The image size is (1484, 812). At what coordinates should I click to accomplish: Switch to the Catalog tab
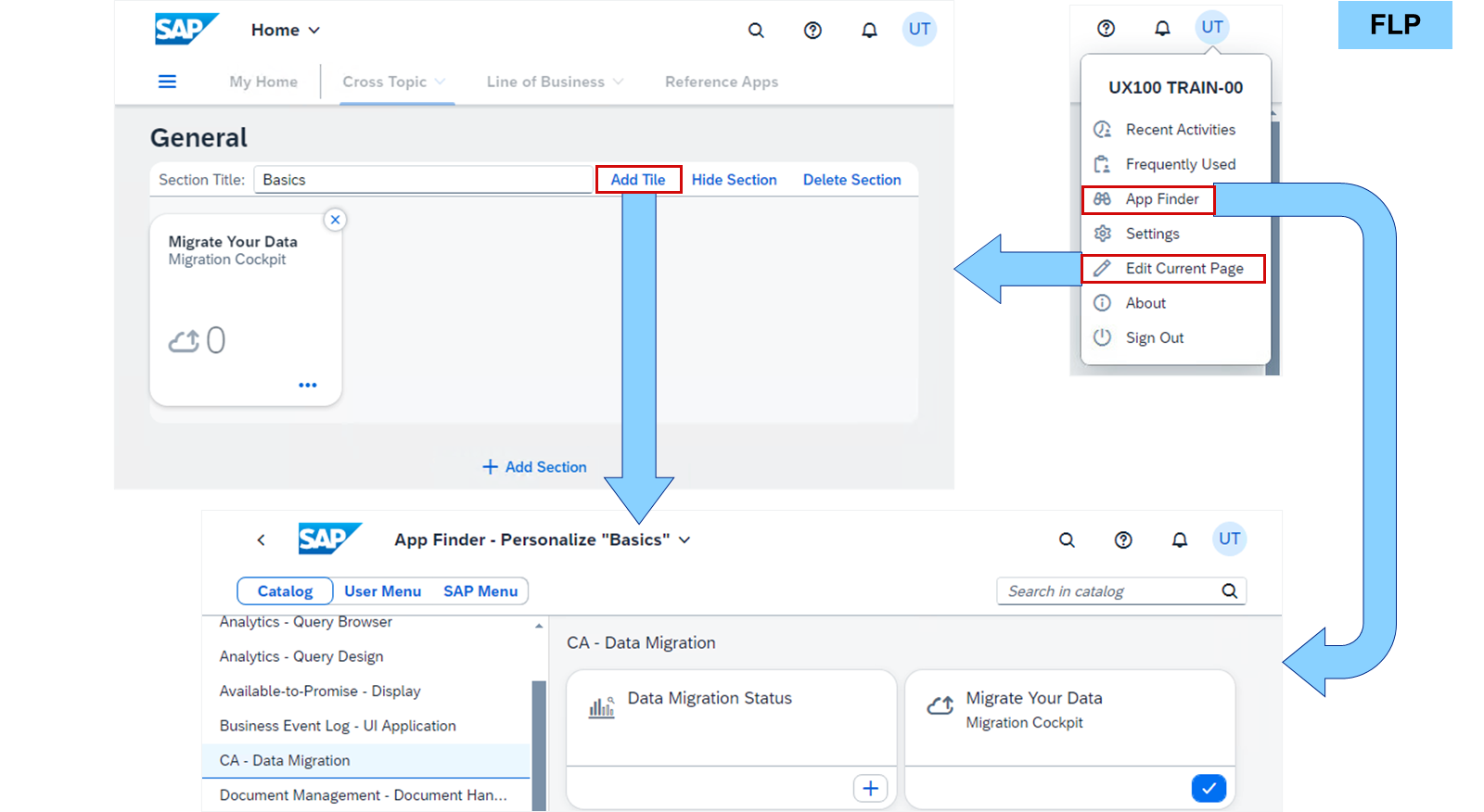[x=285, y=591]
